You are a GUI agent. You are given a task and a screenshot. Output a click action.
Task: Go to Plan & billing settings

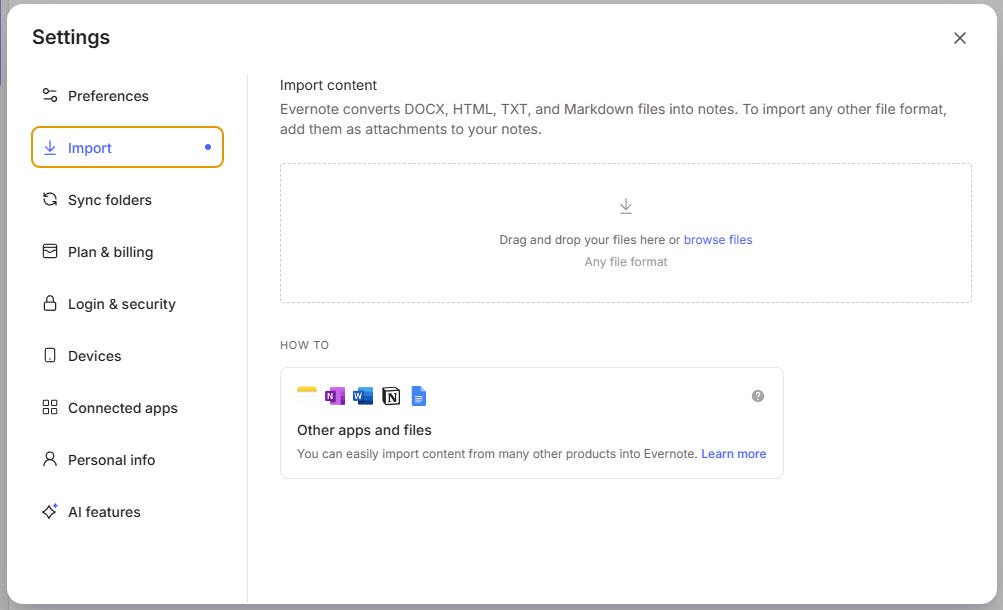pyautogui.click(x=127, y=251)
